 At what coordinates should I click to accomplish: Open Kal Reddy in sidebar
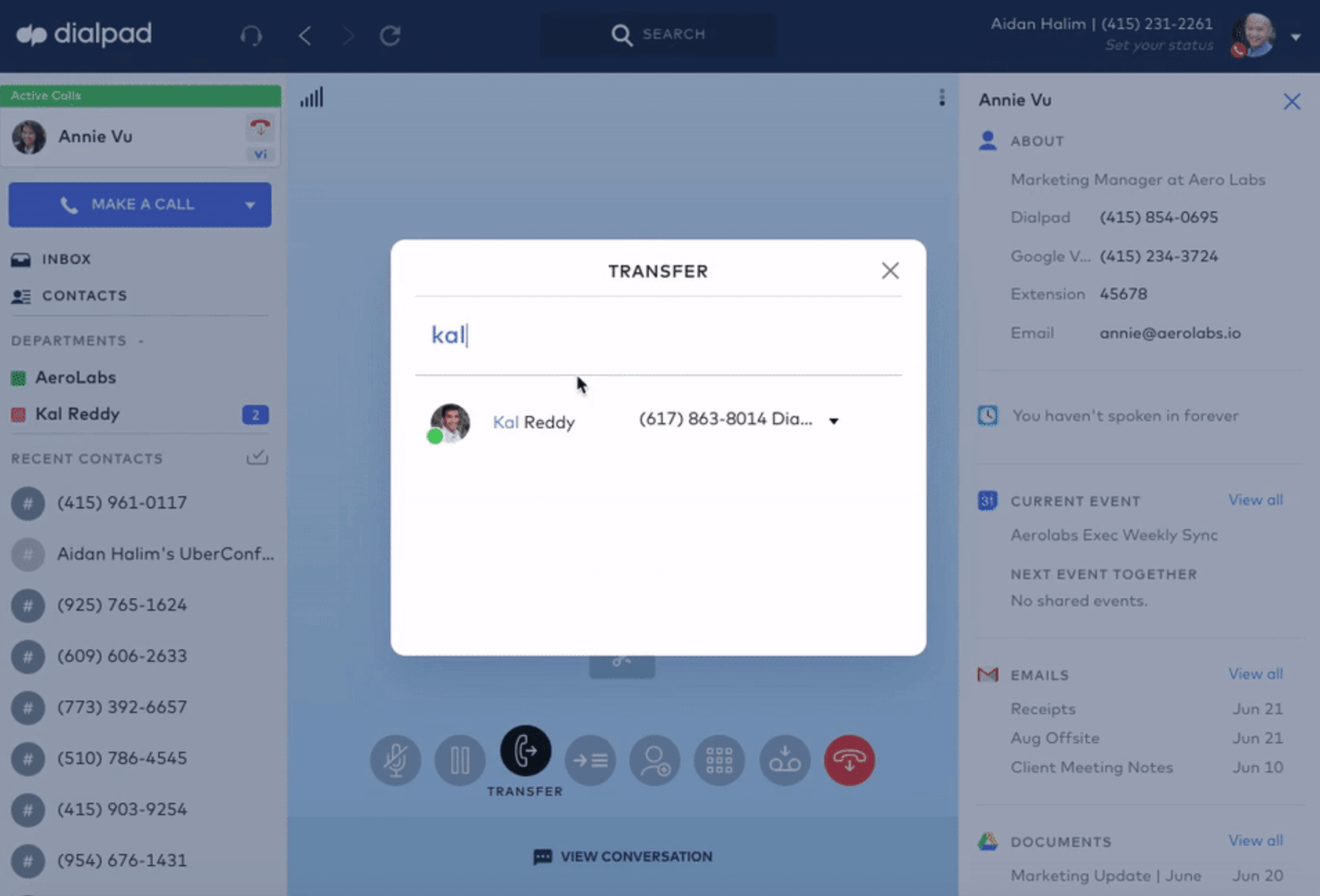(77, 414)
